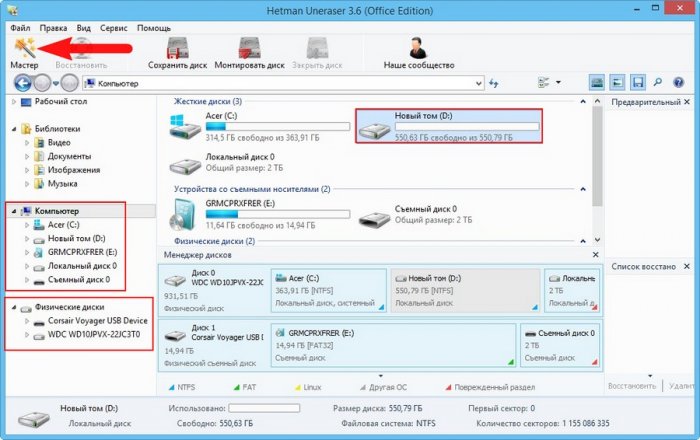The width and height of the screenshot is (700, 440).
Task: Open the view options dropdown arrow
Action: pyautogui.click(x=558, y=83)
